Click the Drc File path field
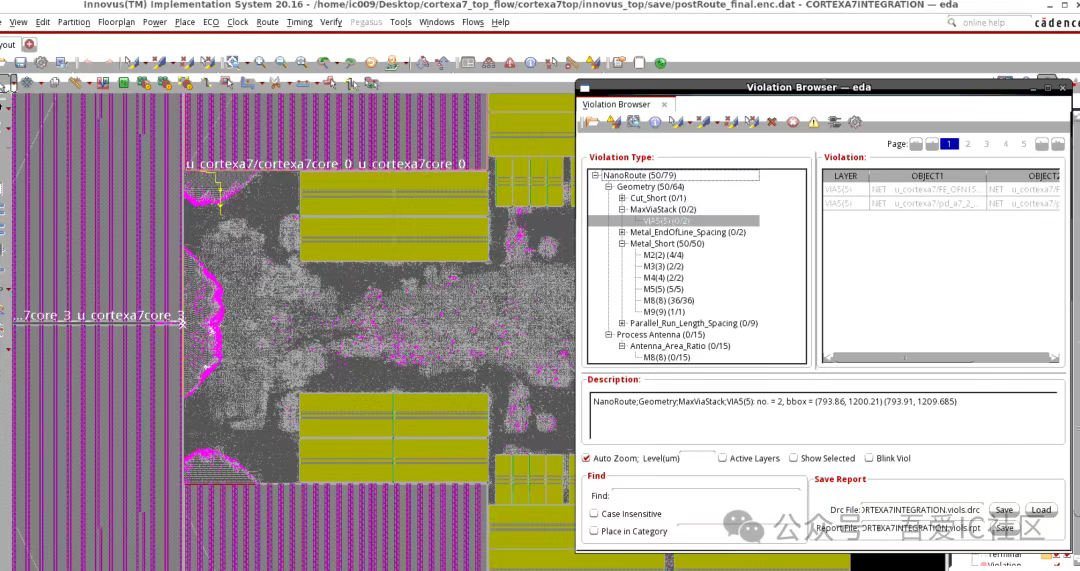 point(922,510)
